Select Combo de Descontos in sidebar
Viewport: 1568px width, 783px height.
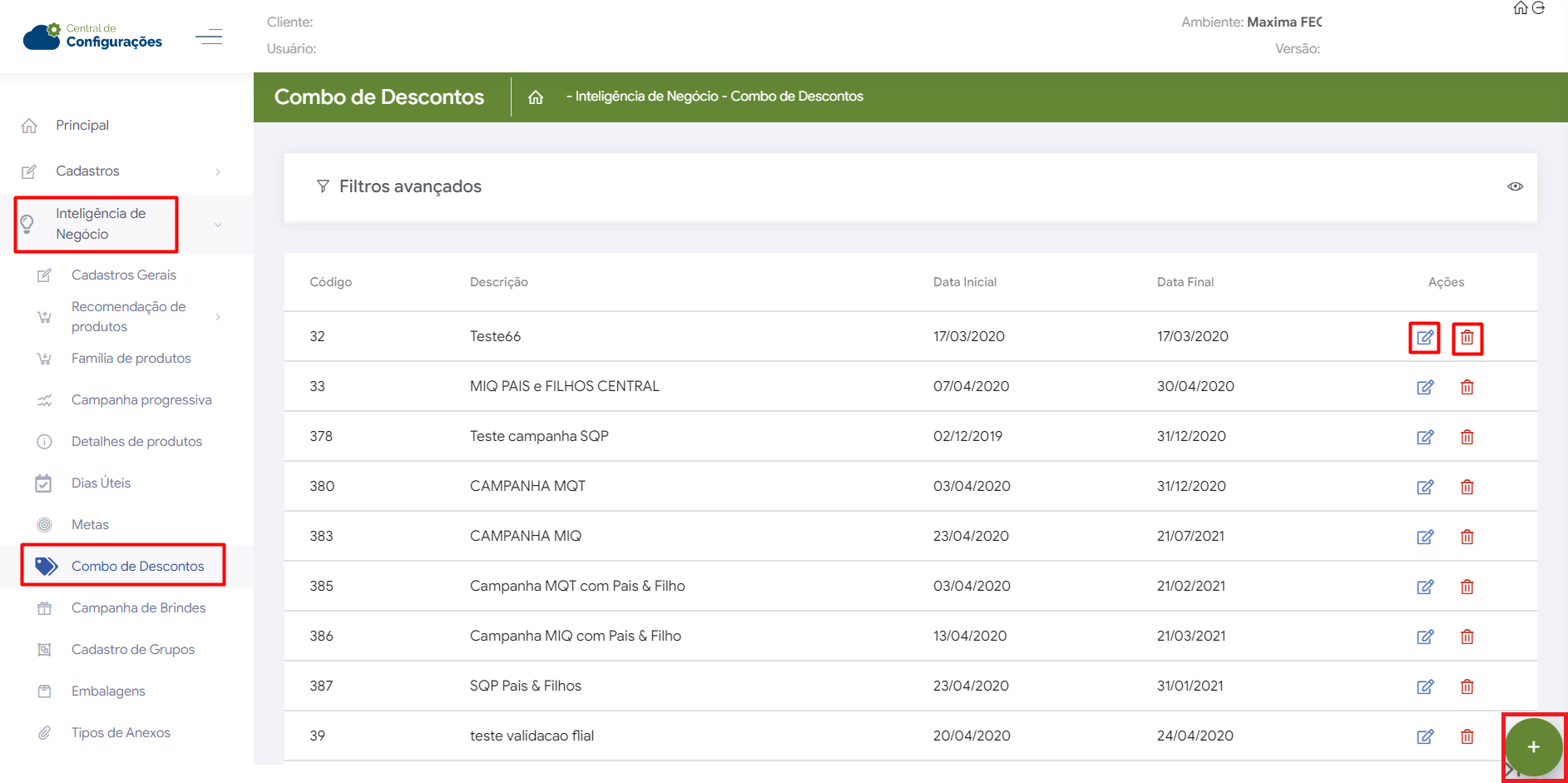click(137, 567)
